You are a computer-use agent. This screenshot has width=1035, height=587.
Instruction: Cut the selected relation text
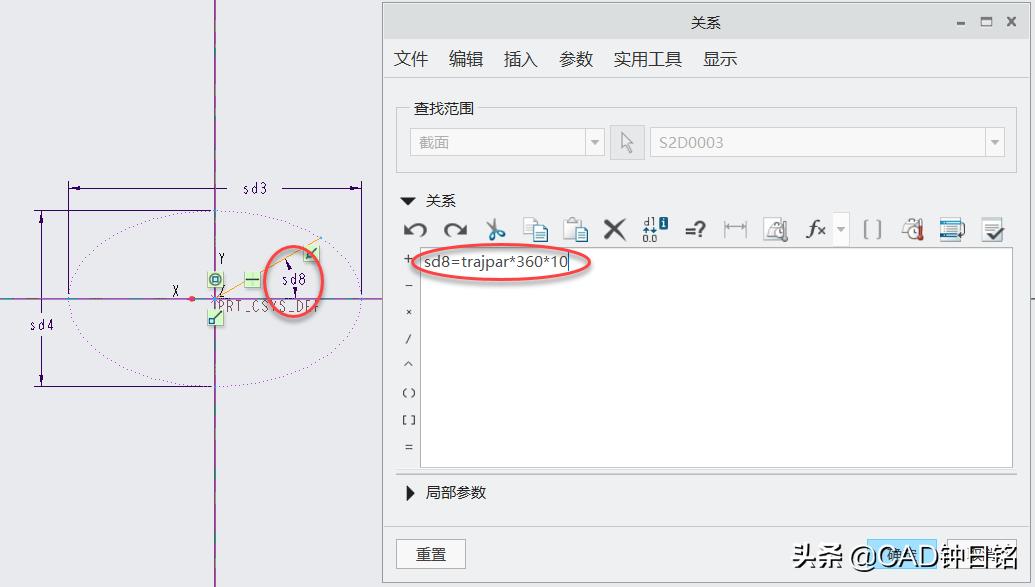point(496,230)
